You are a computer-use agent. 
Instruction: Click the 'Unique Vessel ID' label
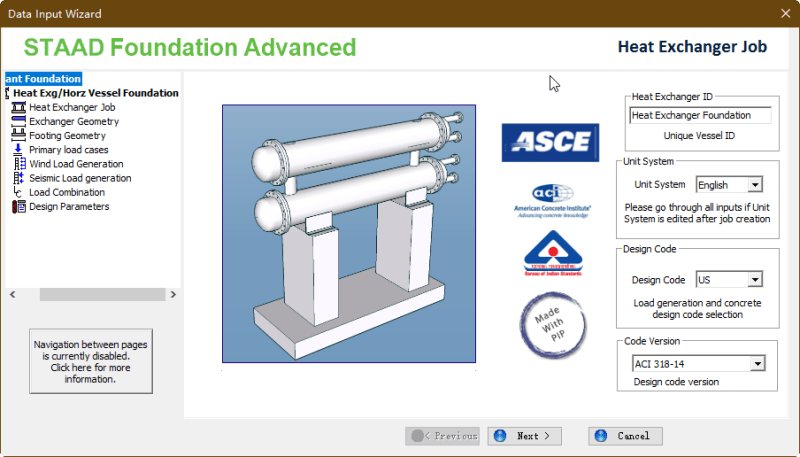(699, 136)
